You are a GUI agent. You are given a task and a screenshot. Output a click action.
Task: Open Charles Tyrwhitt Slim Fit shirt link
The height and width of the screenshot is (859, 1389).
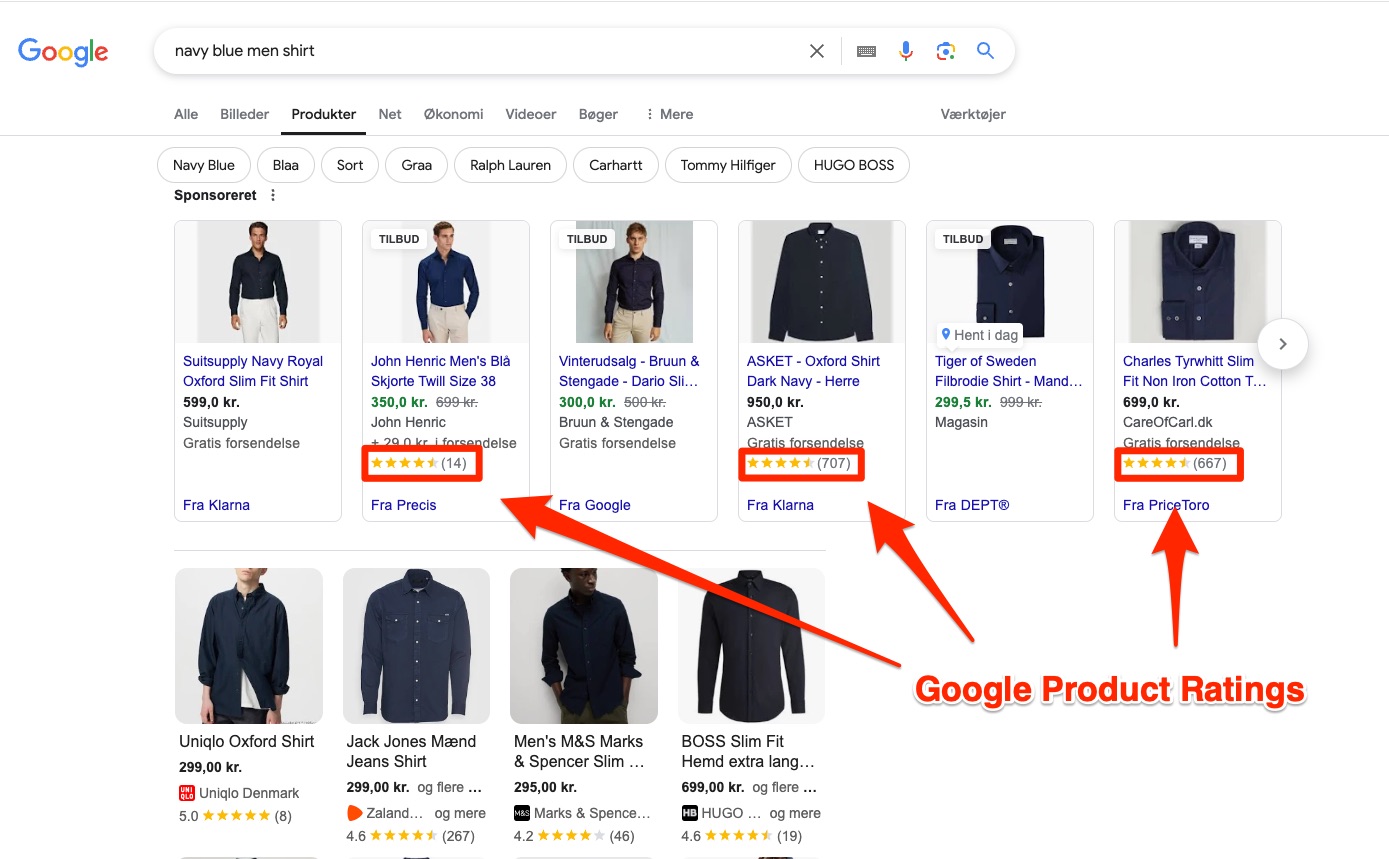(1195, 371)
